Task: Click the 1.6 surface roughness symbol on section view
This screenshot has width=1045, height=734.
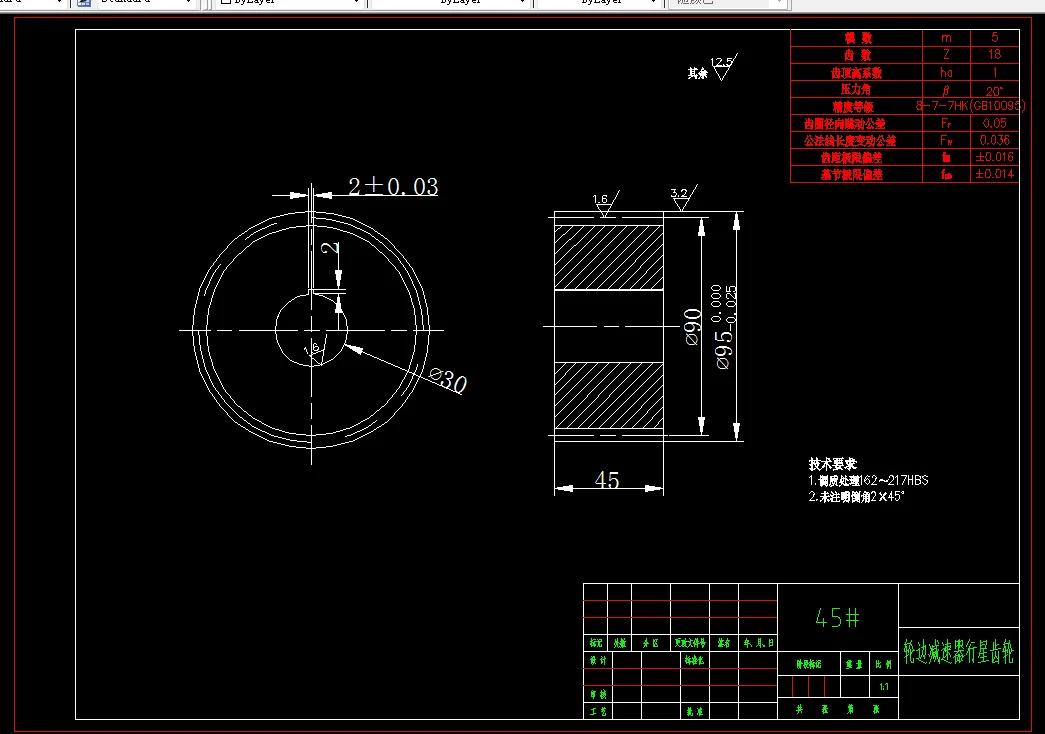Action: coord(605,203)
